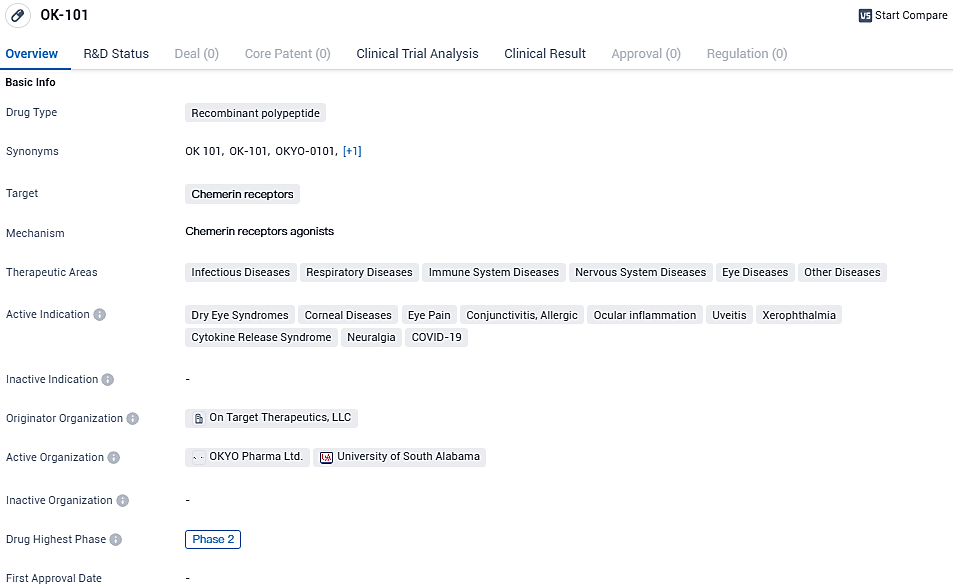The height and width of the screenshot is (587, 953).
Task: Expand the [+1] synonyms link
Action: (x=352, y=151)
